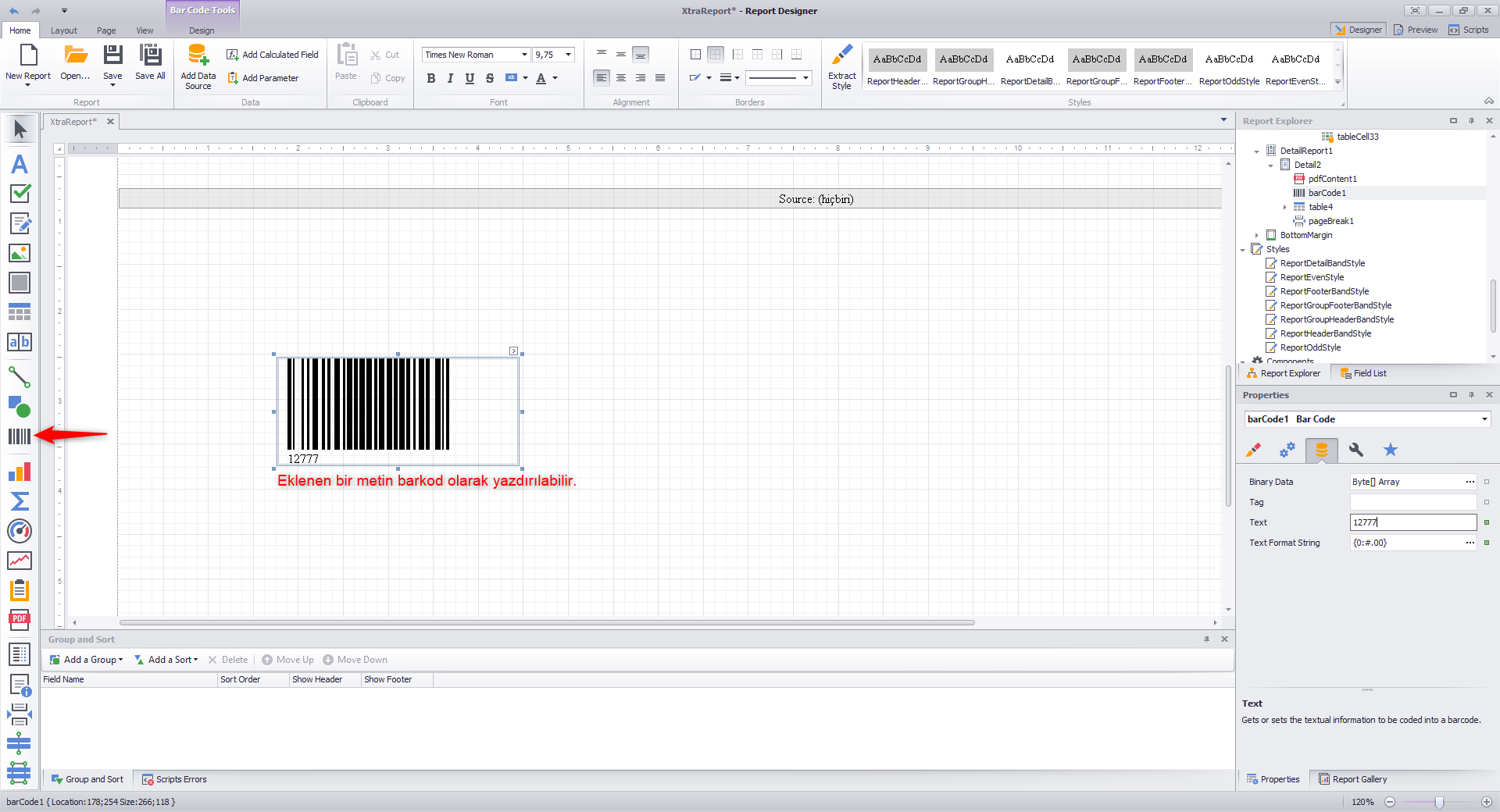Open the Scripts Errors tab
1500x812 pixels.
[174, 779]
